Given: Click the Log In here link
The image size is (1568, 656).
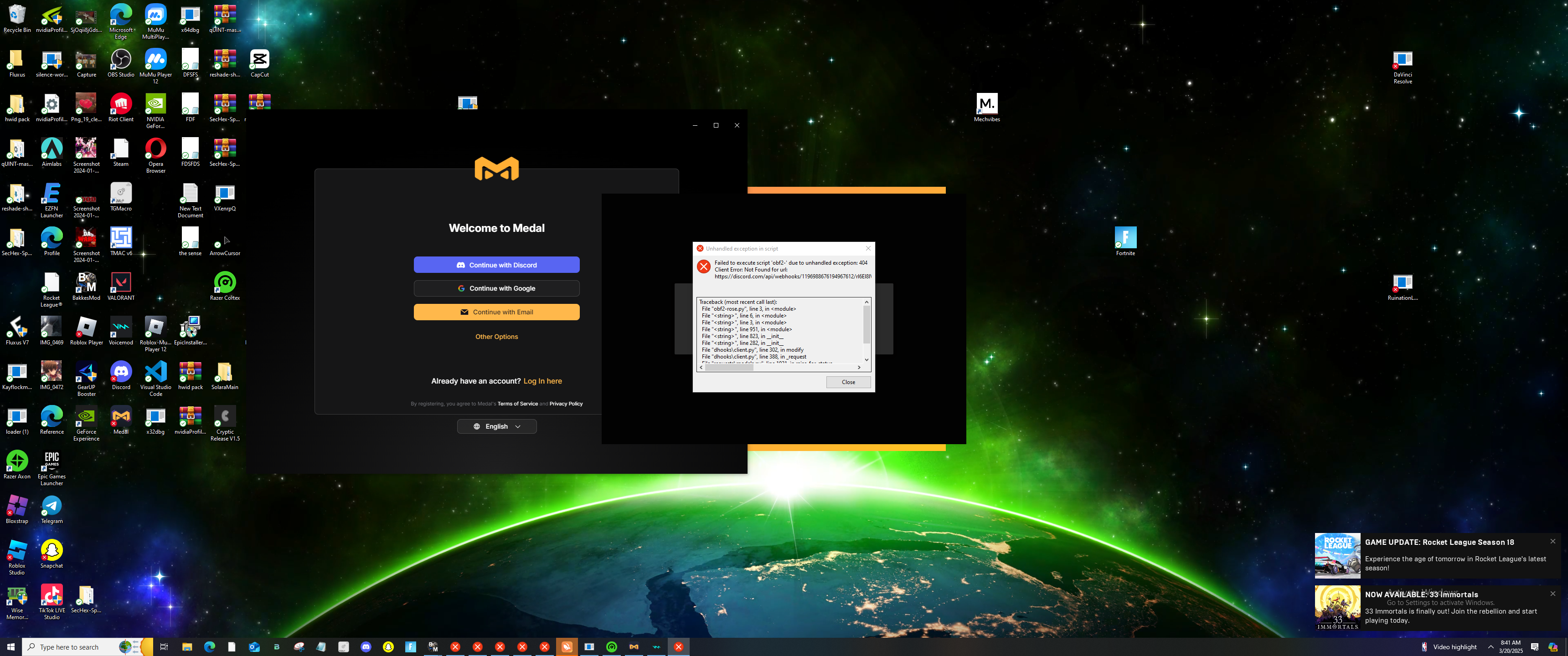Looking at the screenshot, I should tap(542, 381).
